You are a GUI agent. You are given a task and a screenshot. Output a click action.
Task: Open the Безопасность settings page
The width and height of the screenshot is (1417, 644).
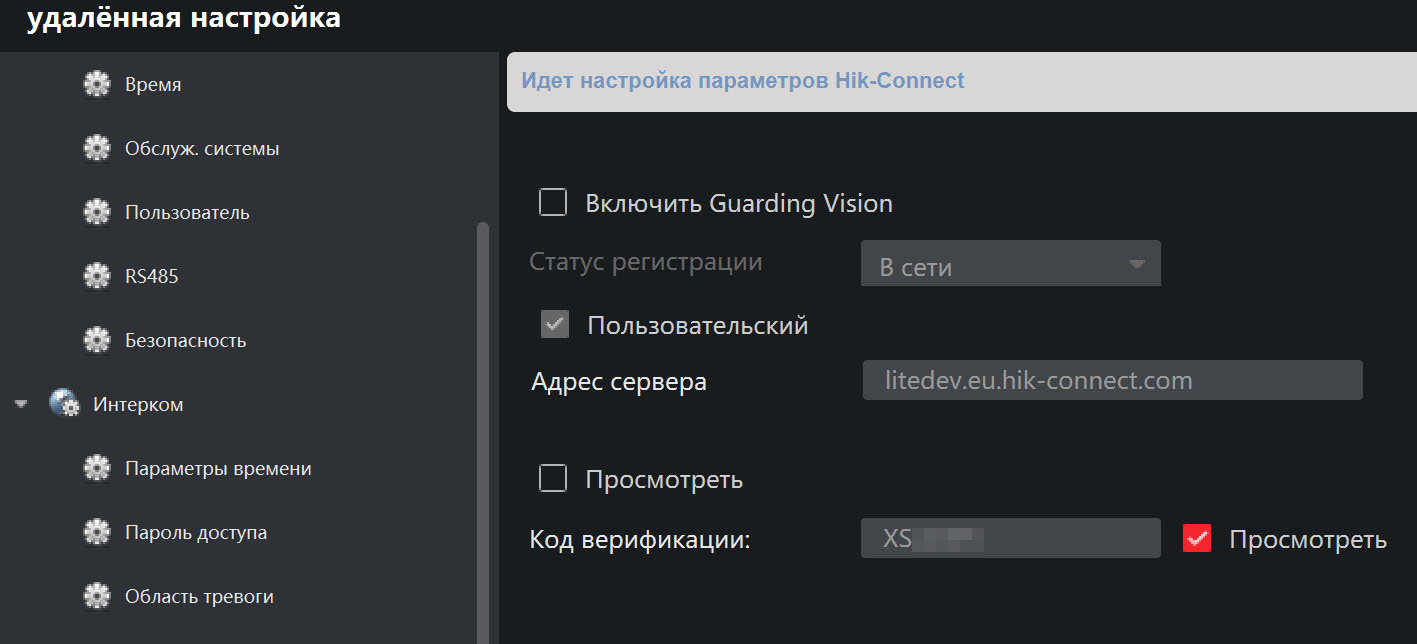[185, 341]
